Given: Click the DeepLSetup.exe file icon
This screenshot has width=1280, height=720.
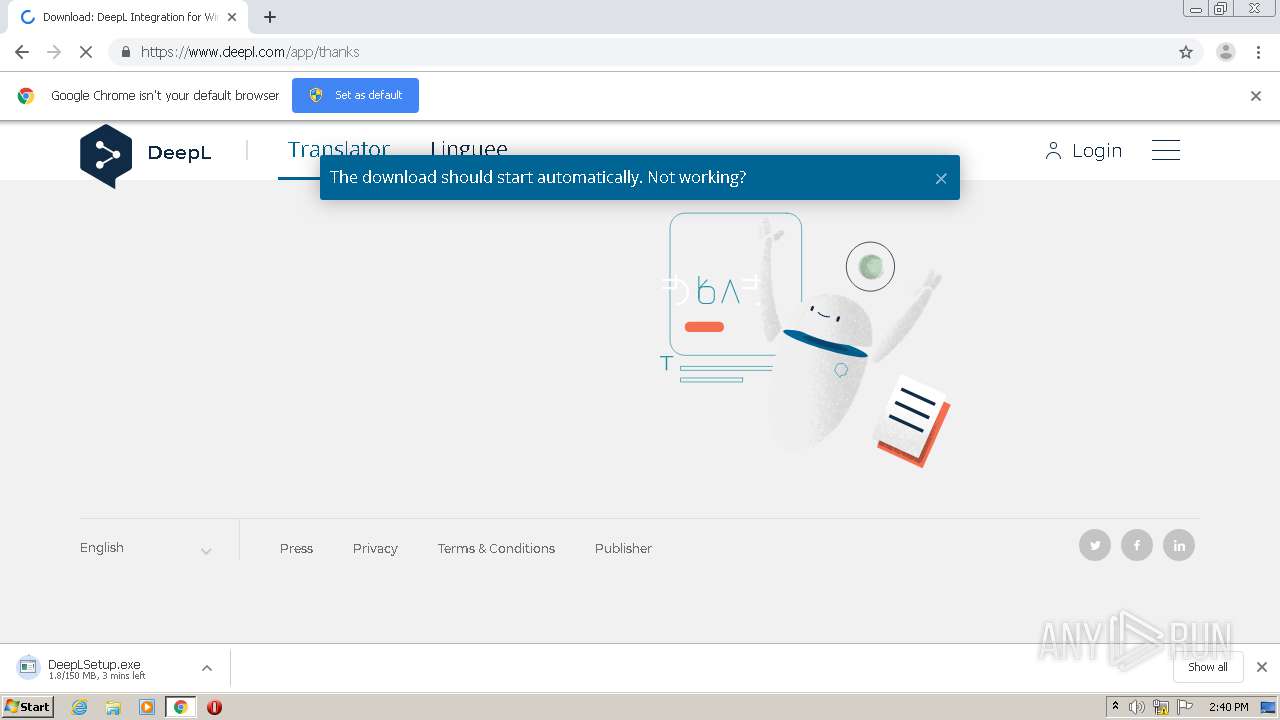Looking at the screenshot, I should click(28, 667).
